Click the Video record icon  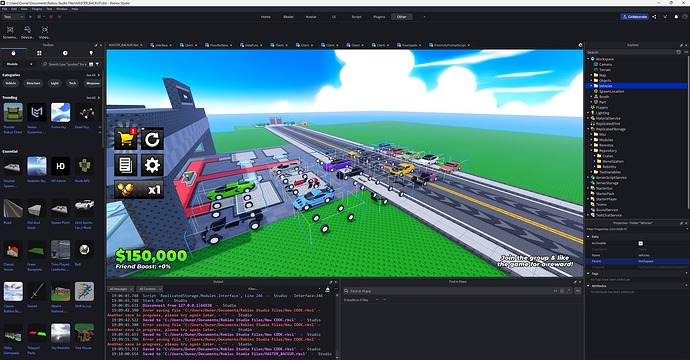point(44,29)
